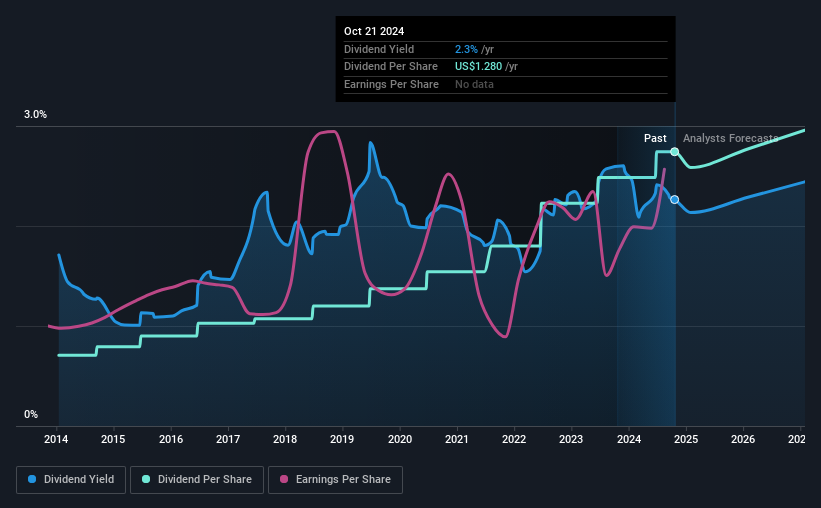The height and width of the screenshot is (508, 821).
Task: Click the 2025 x-axis label
Action: pos(686,439)
